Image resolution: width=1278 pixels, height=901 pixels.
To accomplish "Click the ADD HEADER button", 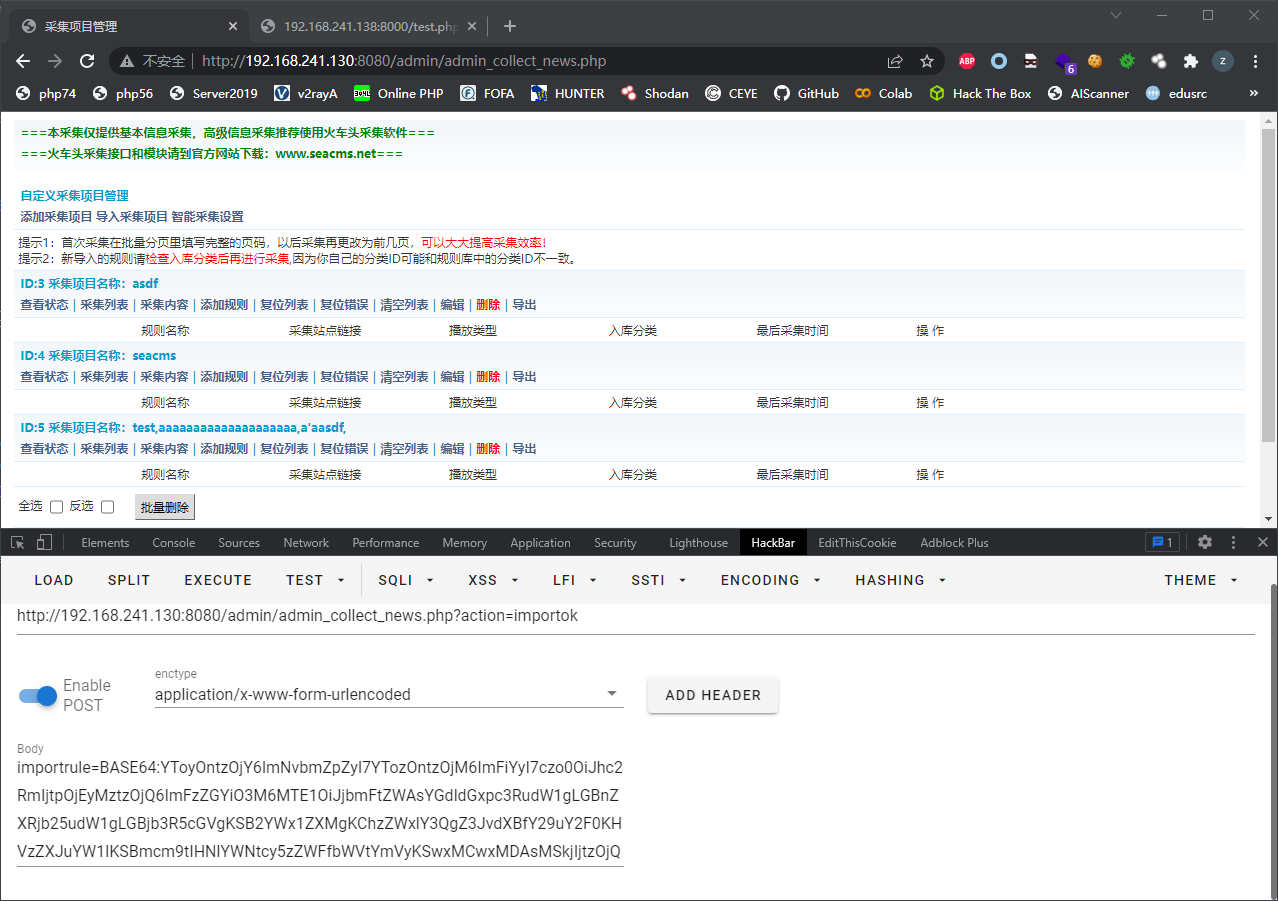I will click(x=713, y=695).
